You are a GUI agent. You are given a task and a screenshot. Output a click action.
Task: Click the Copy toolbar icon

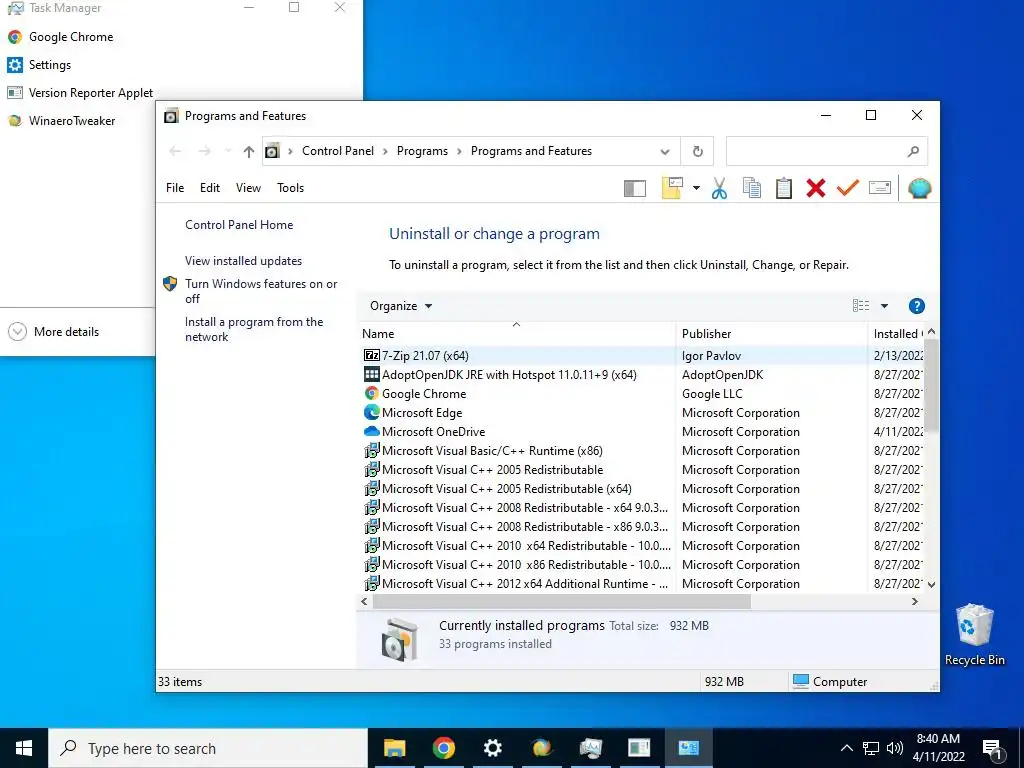point(752,188)
